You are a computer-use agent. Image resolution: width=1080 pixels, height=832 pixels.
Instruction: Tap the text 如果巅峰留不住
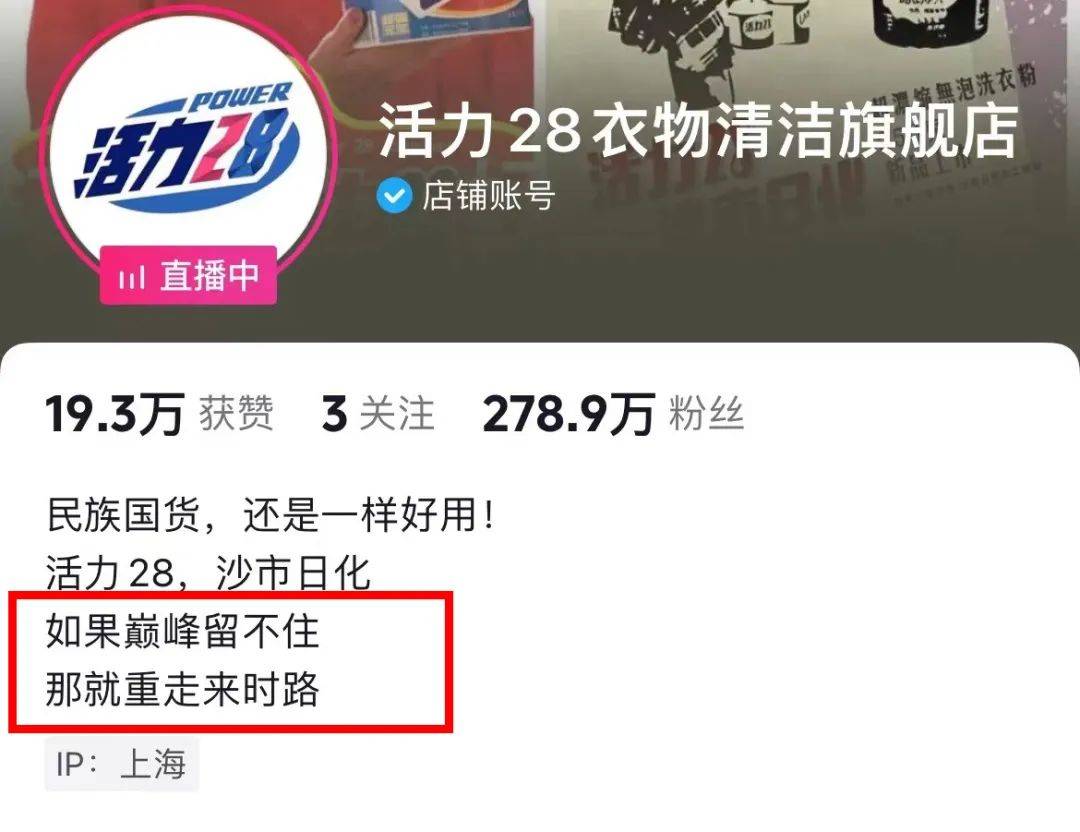pos(183,631)
